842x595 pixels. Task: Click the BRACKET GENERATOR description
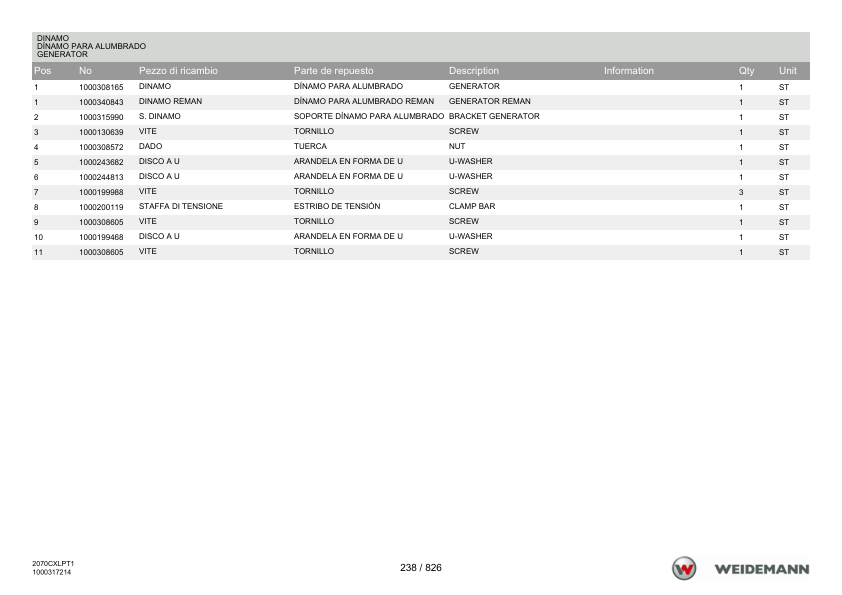click(x=494, y=116)
